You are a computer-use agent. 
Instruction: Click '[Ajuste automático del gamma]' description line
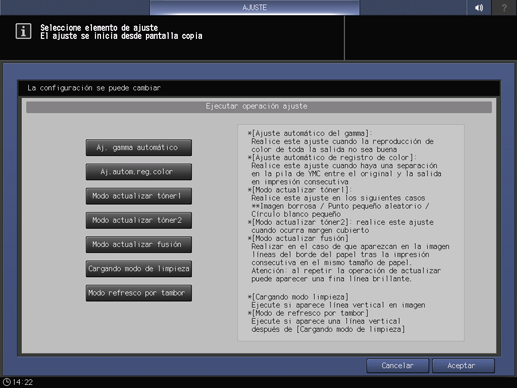click(x=310, y=133)
